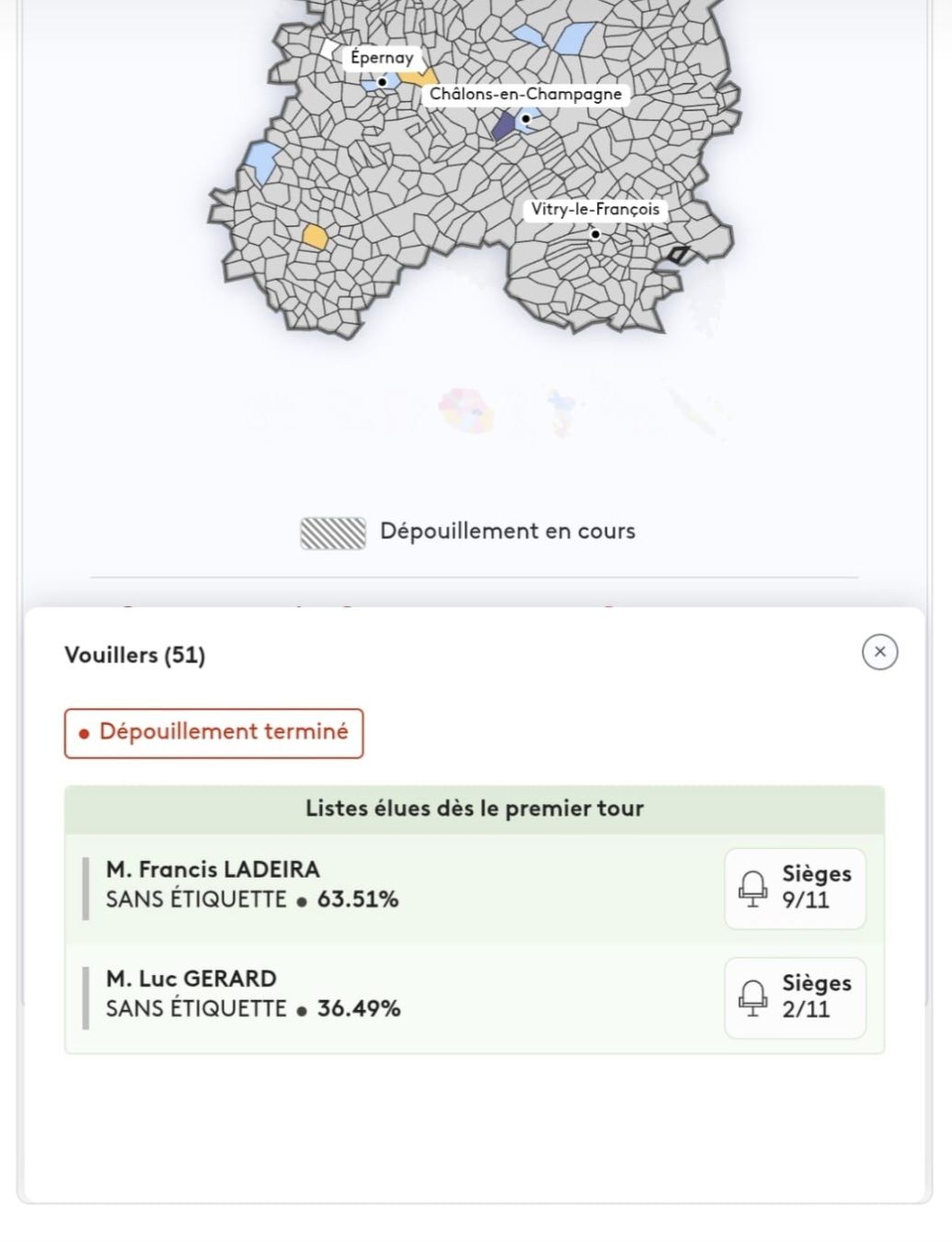Click the Vitry-le-François map label
The height and width of the screenshot is (1242, 952).
[595, 209]
